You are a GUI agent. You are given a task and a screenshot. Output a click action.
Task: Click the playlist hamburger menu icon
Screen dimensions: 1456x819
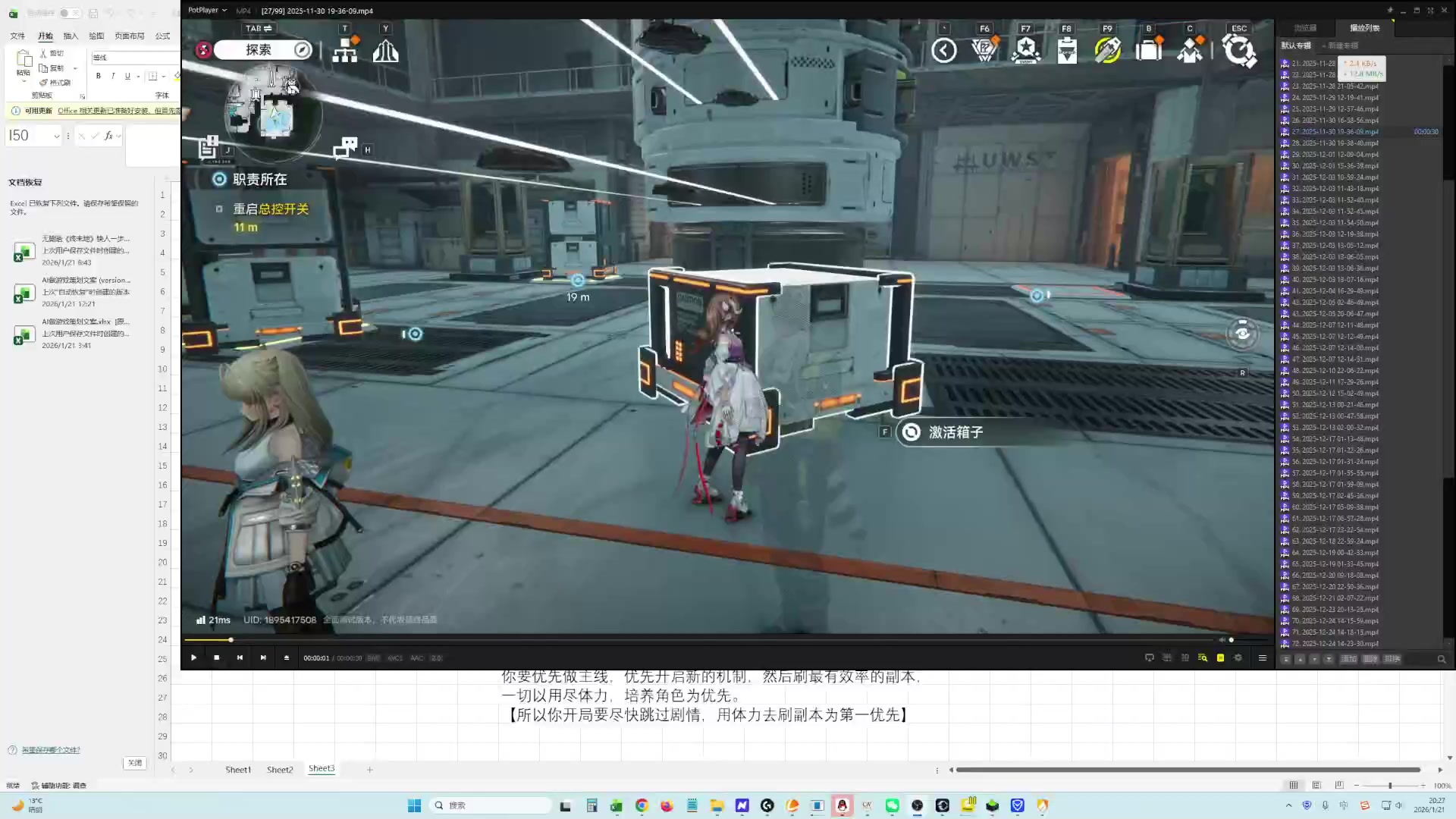tap(1263, 657)
